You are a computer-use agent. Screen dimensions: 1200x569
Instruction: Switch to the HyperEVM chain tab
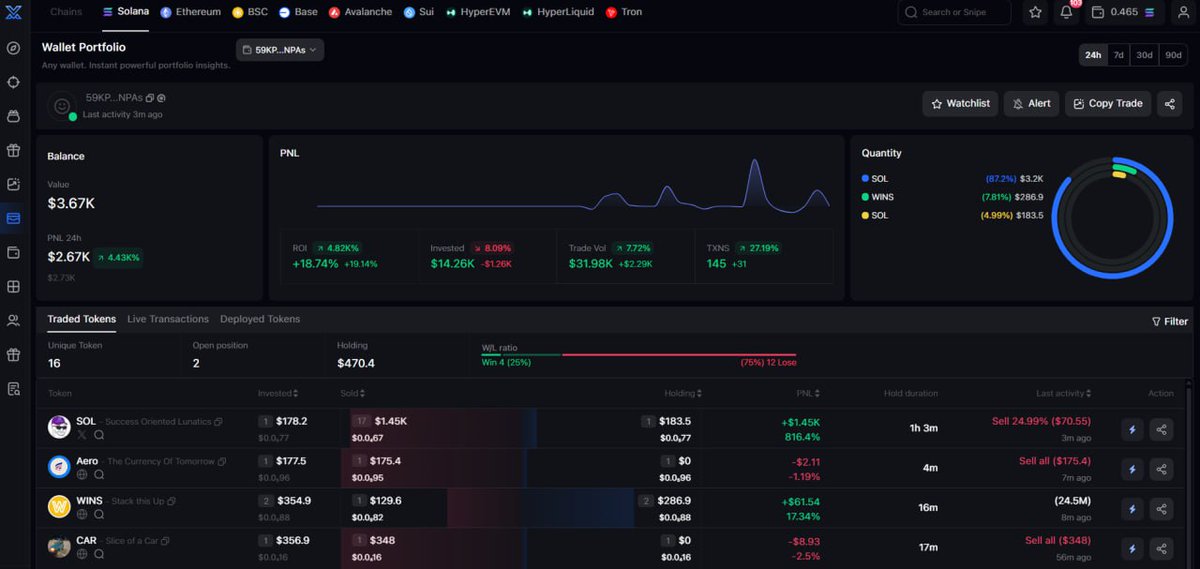[479, 12]
